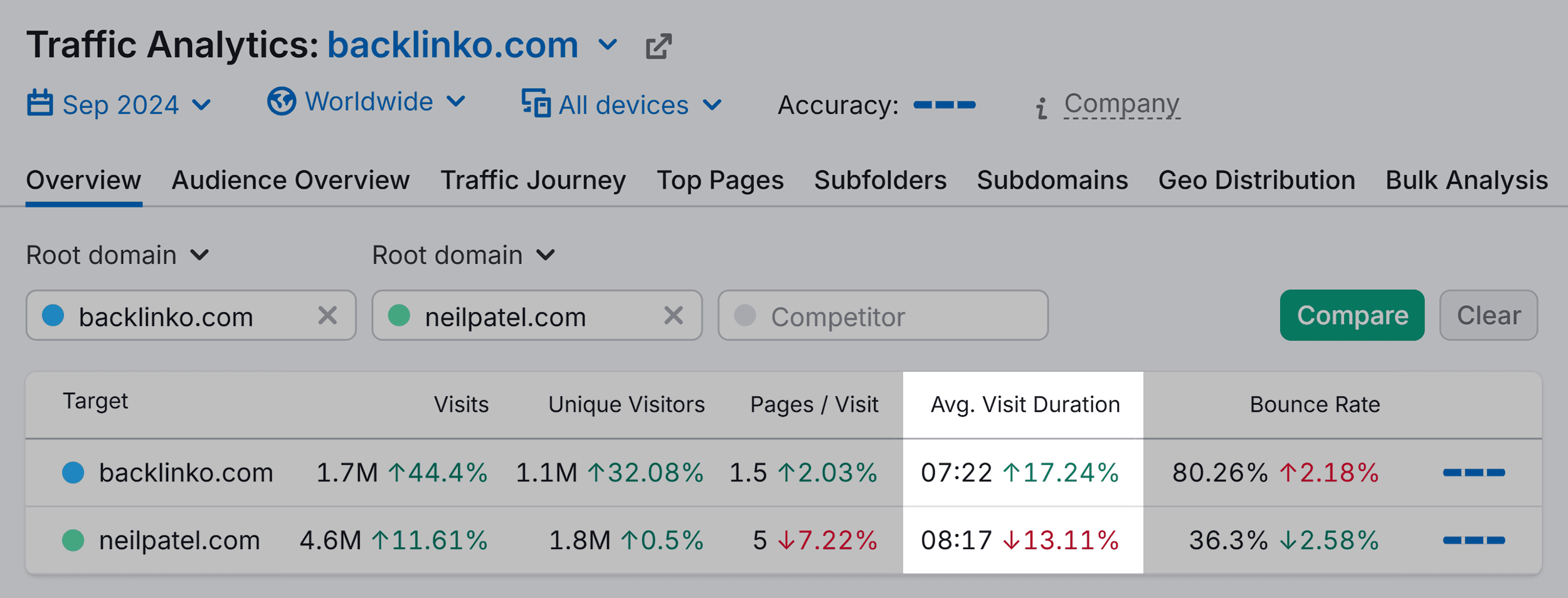Viewport: 1568px width, 598px height.
Task: Go to Bulk Analysis tab
Action: pos(1466,181)
